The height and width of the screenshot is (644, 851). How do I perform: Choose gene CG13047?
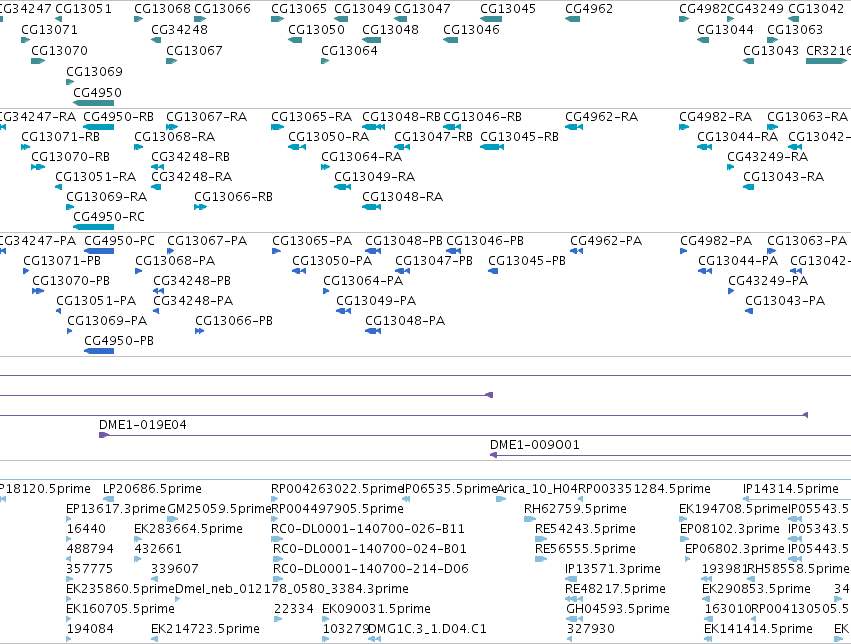(422, 9)
